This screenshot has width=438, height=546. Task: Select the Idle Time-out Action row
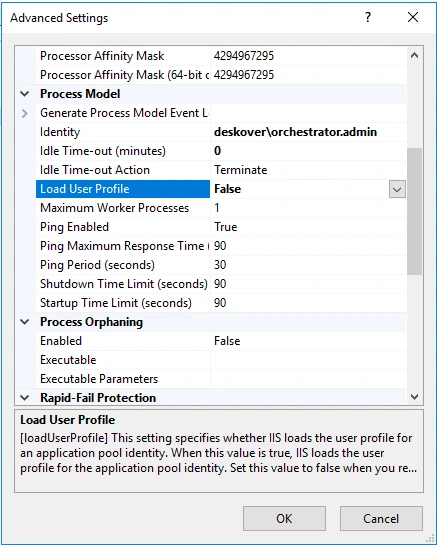[x=221, y=170]
